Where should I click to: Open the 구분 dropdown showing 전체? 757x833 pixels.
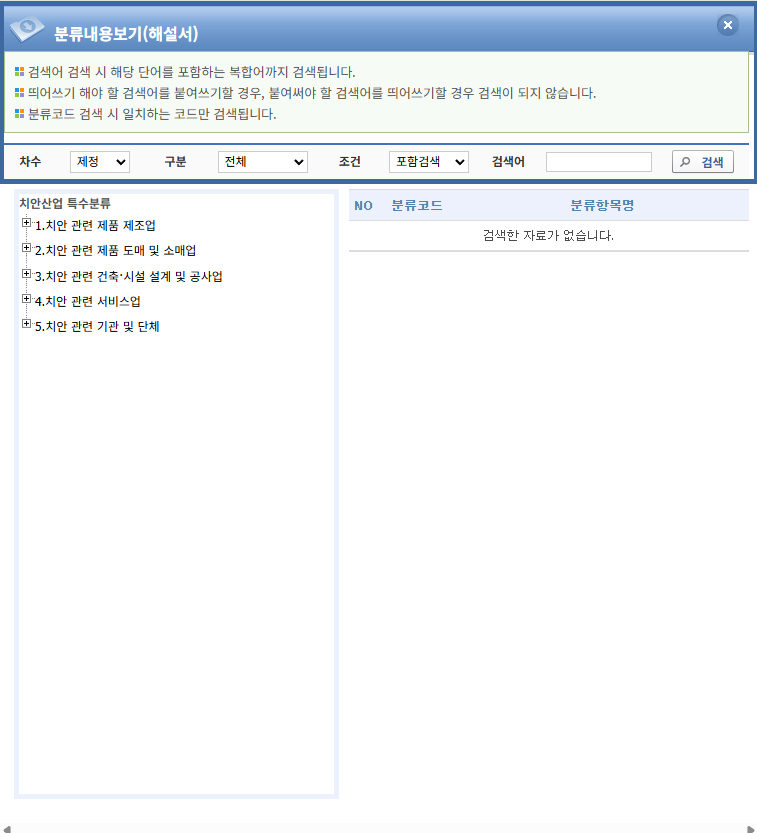[262, 162]
